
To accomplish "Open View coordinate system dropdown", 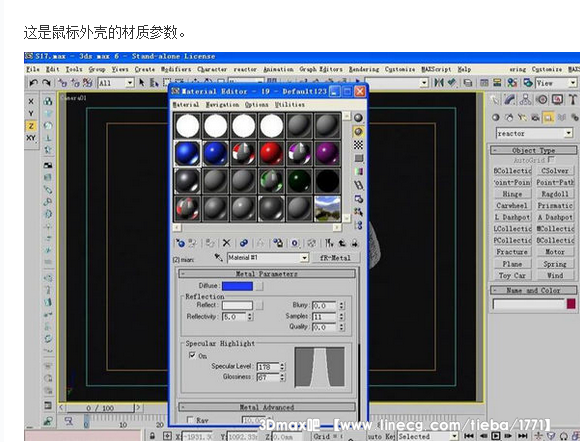I will (x=572, y=83).
